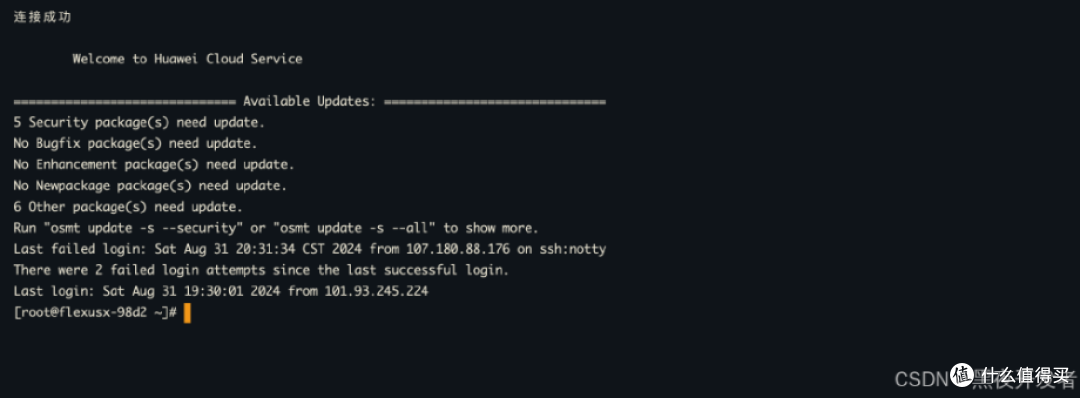The height and width of the screenshot is (398, 1080).
Task: Click the 什么值得买 round logo icon
Action: [x=964, y=375]
